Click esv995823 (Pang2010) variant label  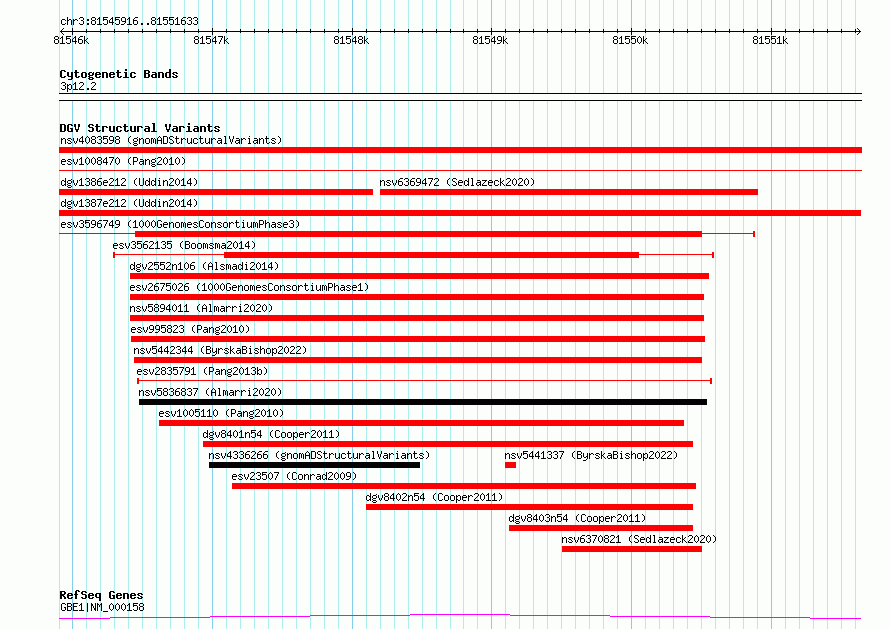tap(190, 329)
